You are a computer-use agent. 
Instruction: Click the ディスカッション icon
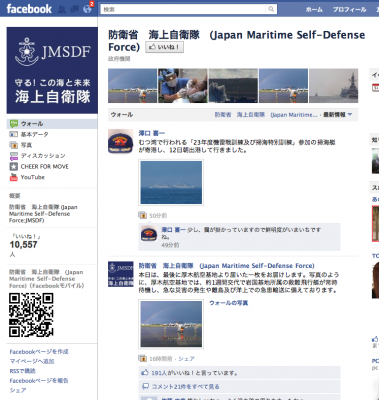[14, 156]
